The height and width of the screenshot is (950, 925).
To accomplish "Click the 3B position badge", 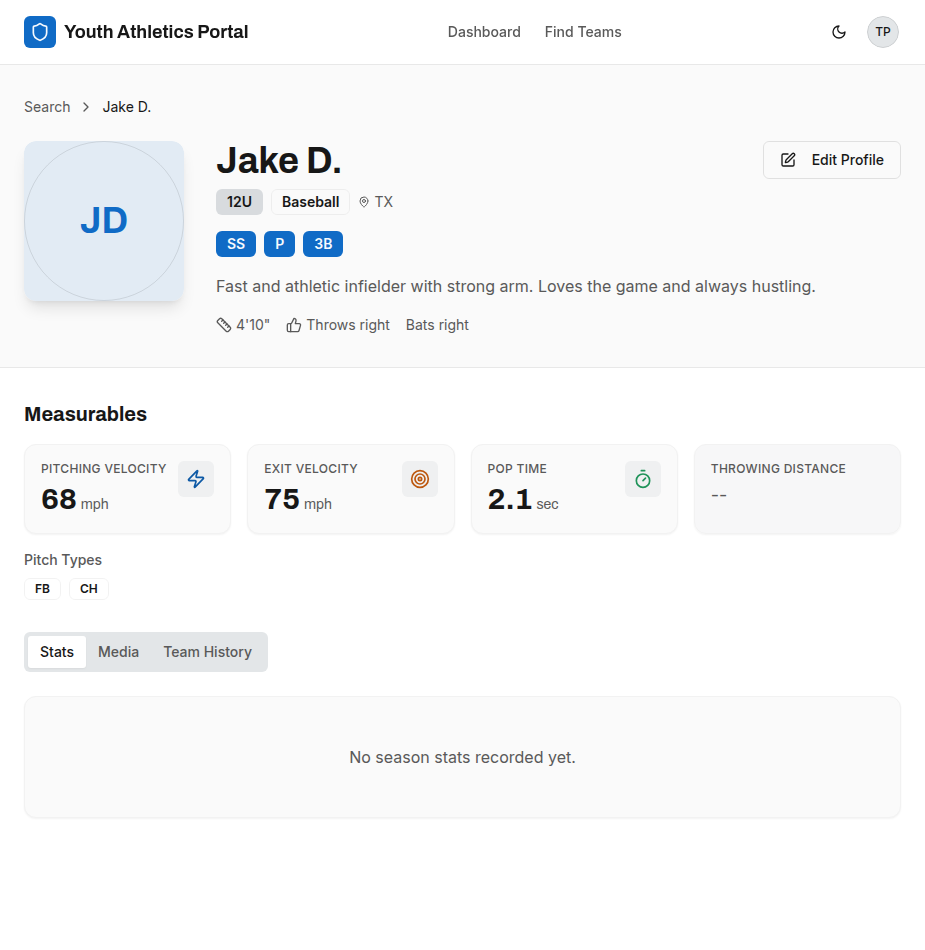I will (323, 244).
